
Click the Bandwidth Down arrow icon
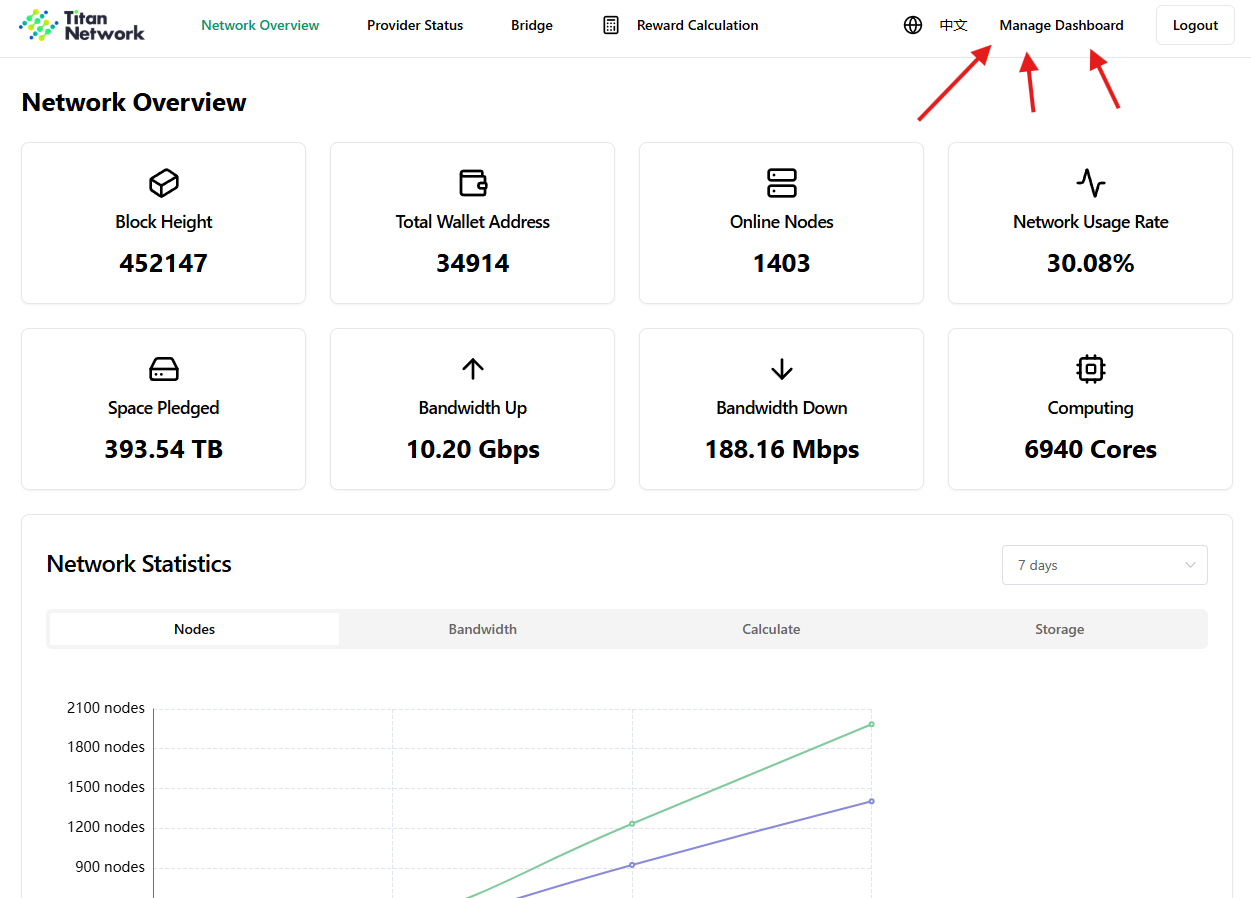pos(782,369)
